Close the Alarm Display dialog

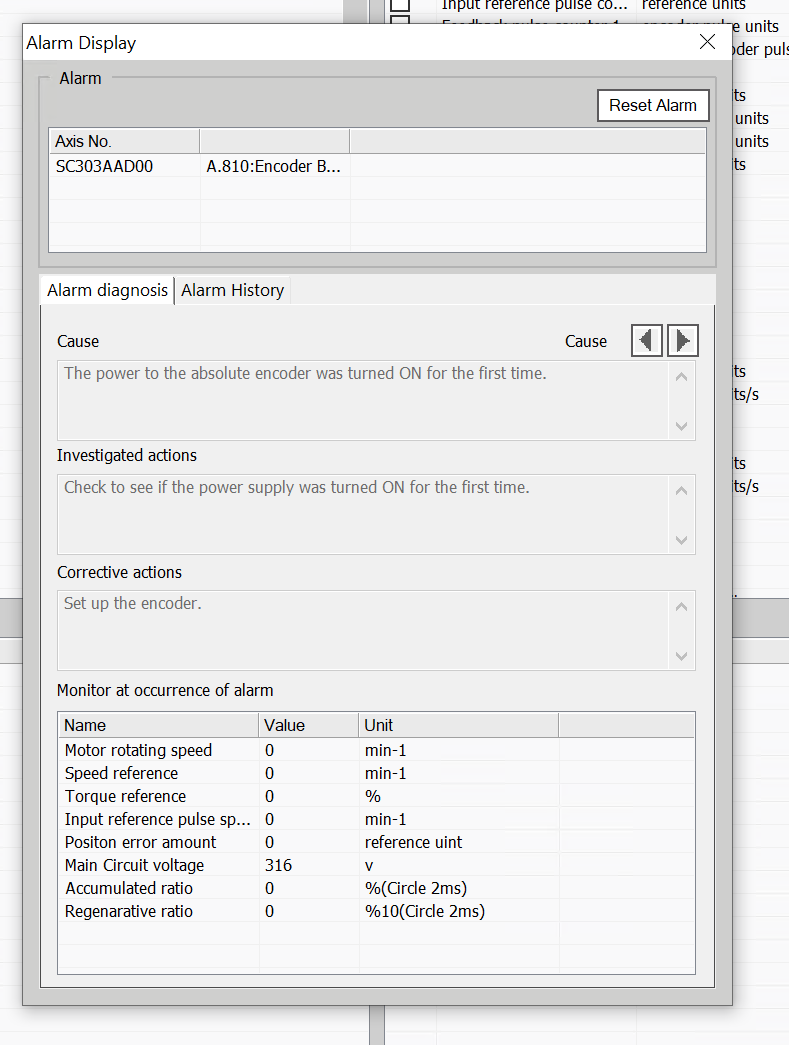(707, 42)
